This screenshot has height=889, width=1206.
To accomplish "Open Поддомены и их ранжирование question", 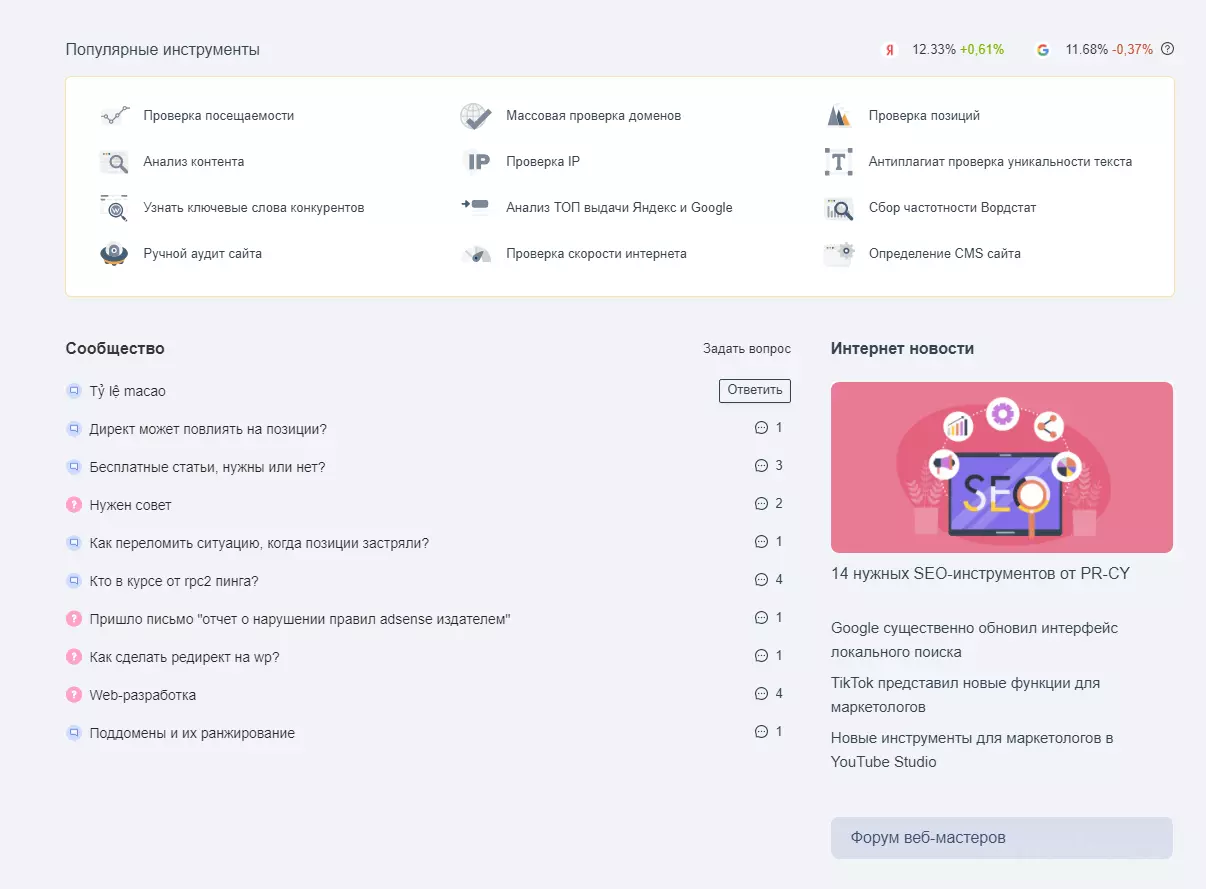I will click(192, 733).
